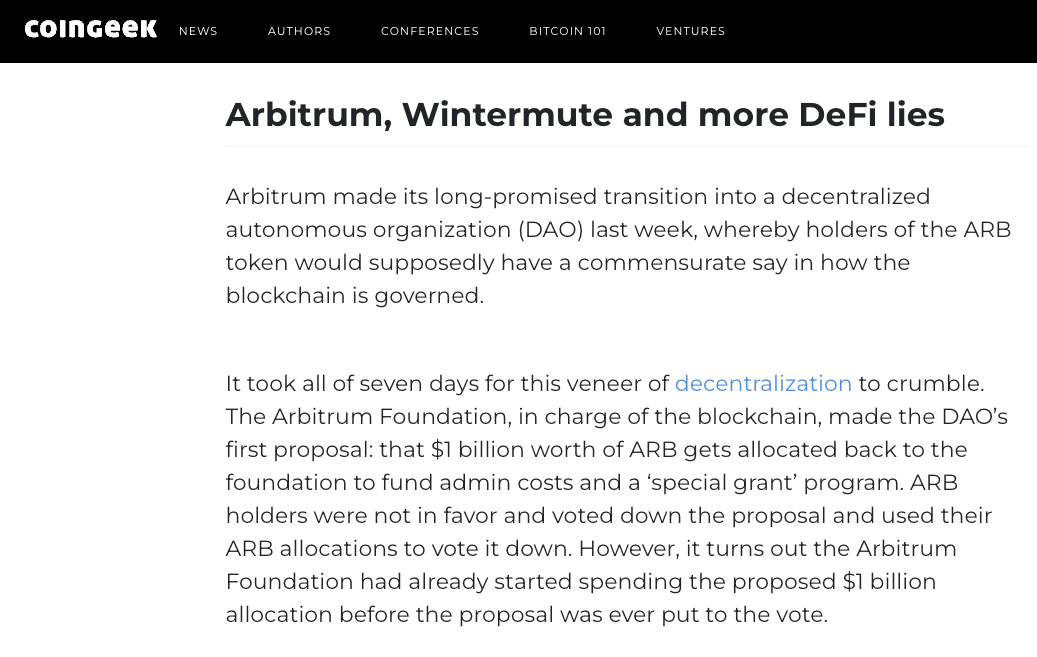Click the CoinGeek logo
Viewport: 1037px width, 657px height.
(x=91, y=30)
